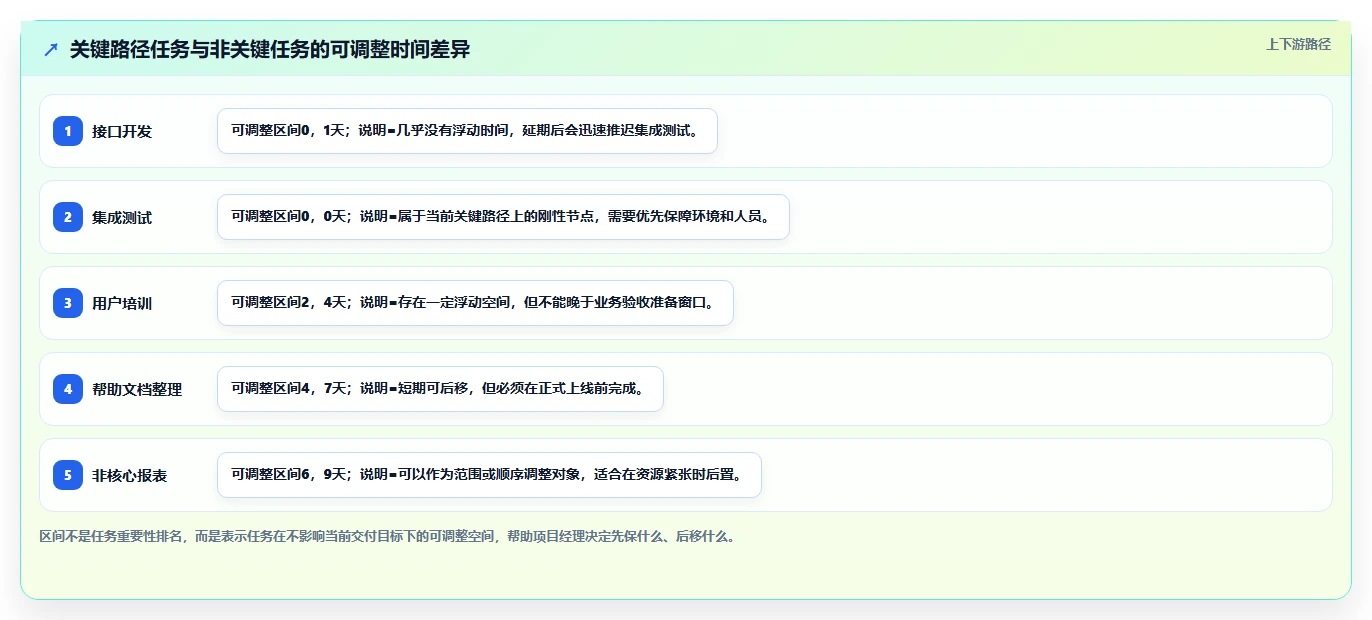Open the 可调整区间4，7天 description box
1372x620 pixels.
[x=440, y=389]
